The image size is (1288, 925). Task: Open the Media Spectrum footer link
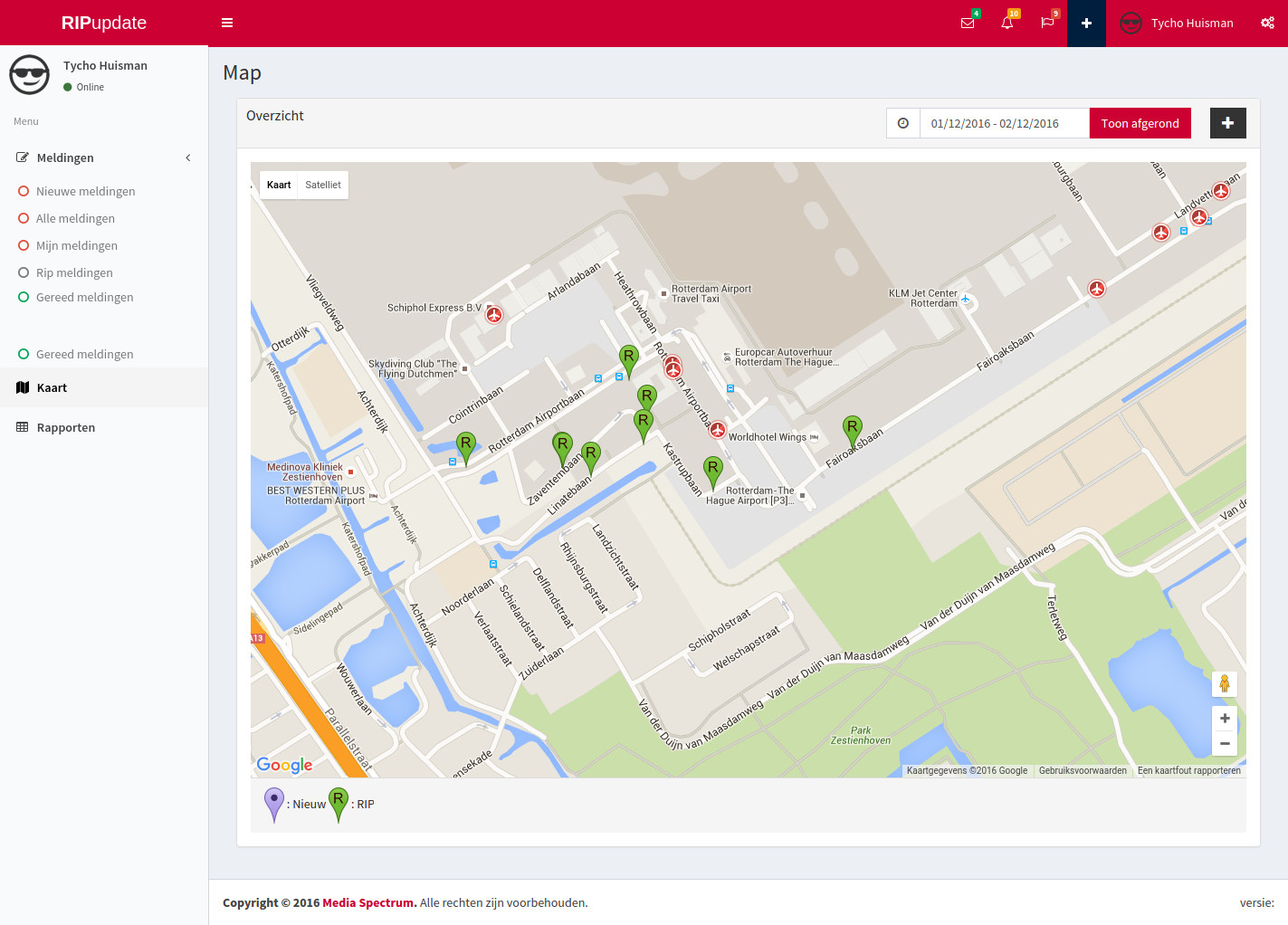click(369, 902)
